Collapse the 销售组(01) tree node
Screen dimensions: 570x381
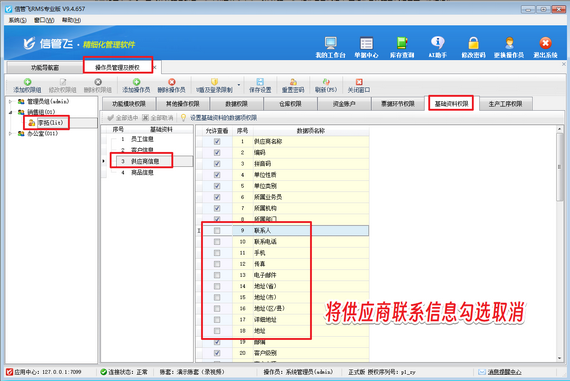pyautogui.click(x=10, y=112)
